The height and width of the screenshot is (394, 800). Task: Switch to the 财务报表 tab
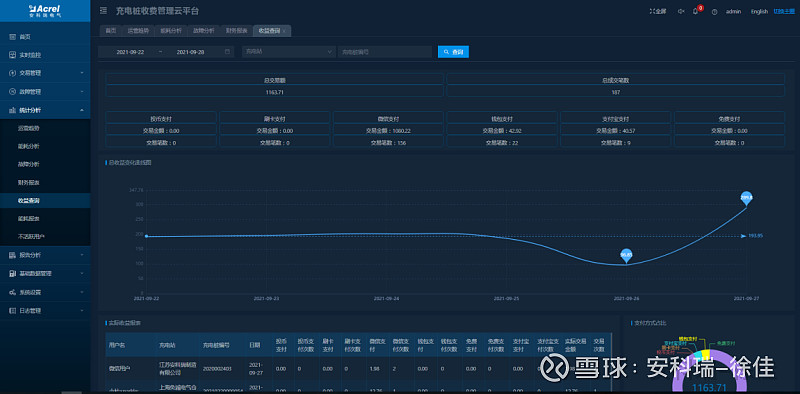pyautogui.click(x=237, y=31)
